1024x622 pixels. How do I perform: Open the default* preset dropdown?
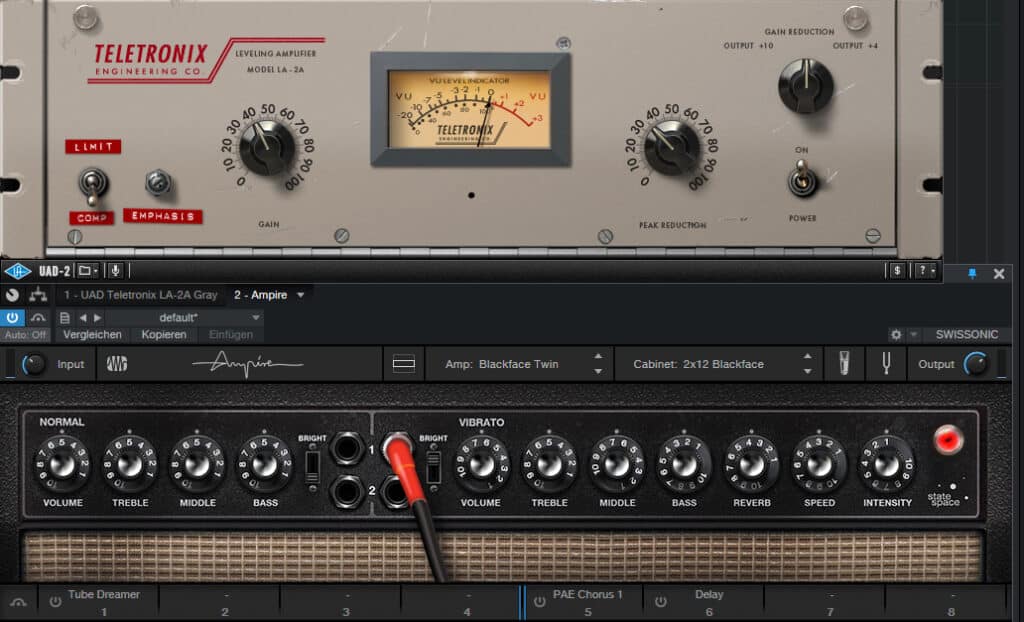click(185, 318)
